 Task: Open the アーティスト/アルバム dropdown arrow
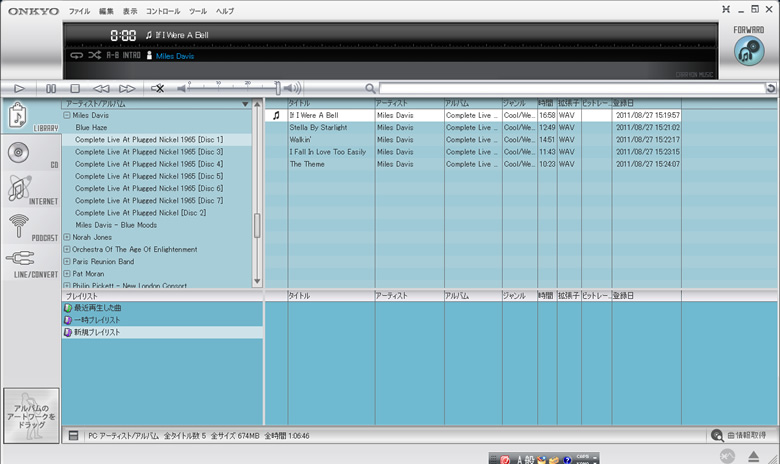coord(245,104)
